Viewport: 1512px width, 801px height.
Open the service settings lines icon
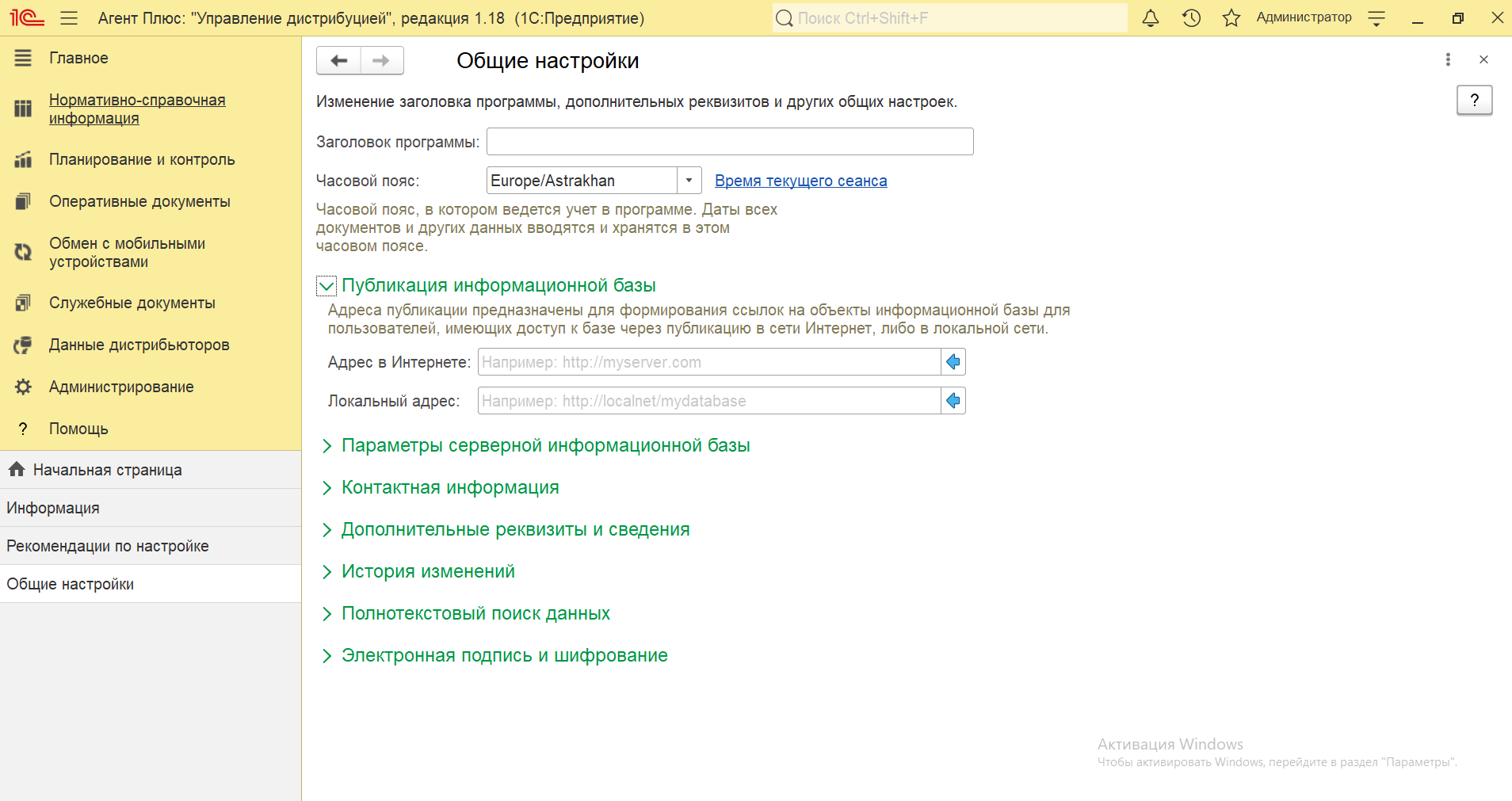click(1376, 18)
